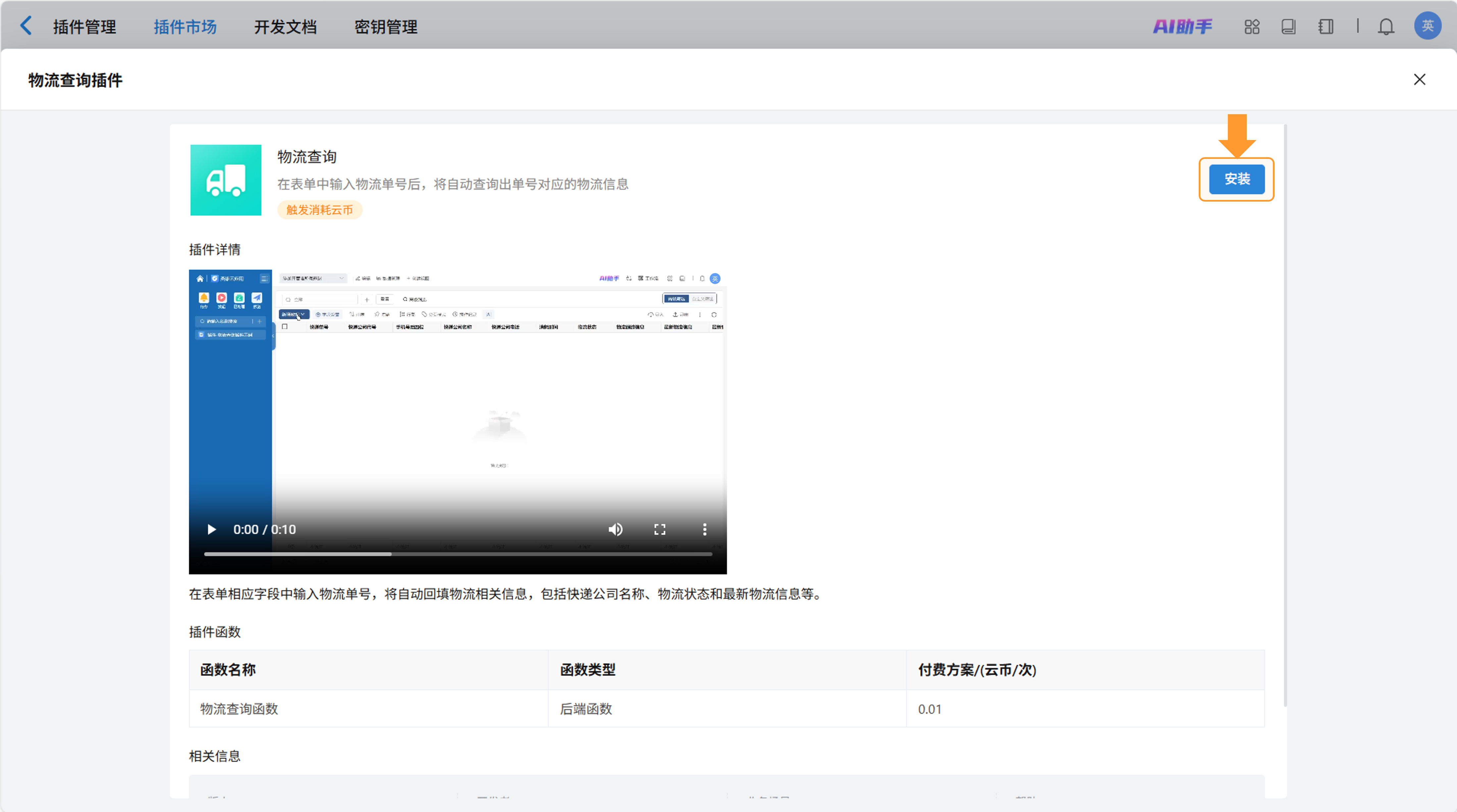Mute the video volume
1457x812 pixels.
click(x=615, y=529)
